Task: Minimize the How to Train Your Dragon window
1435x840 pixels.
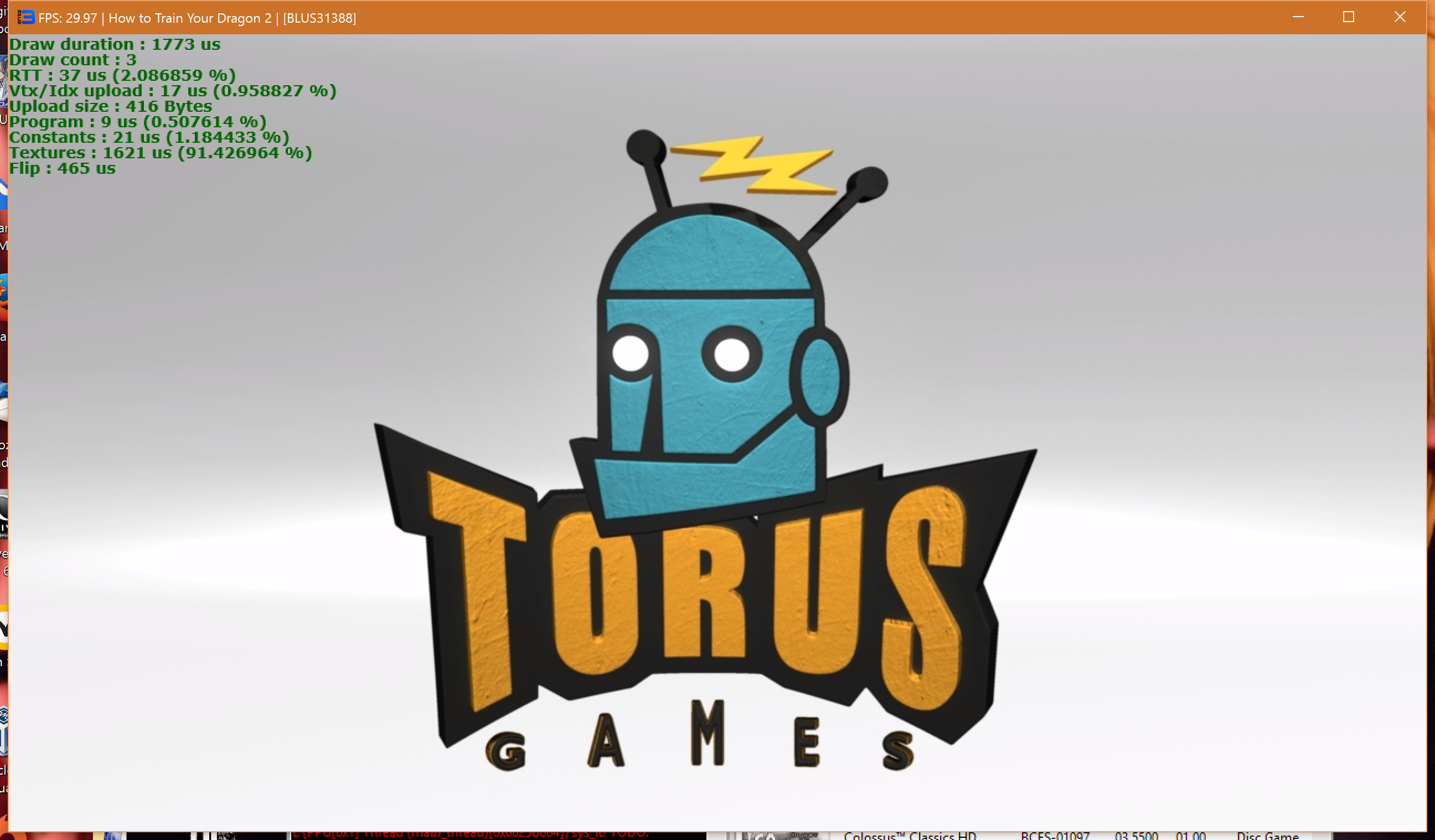Action: click(1298, 17)
